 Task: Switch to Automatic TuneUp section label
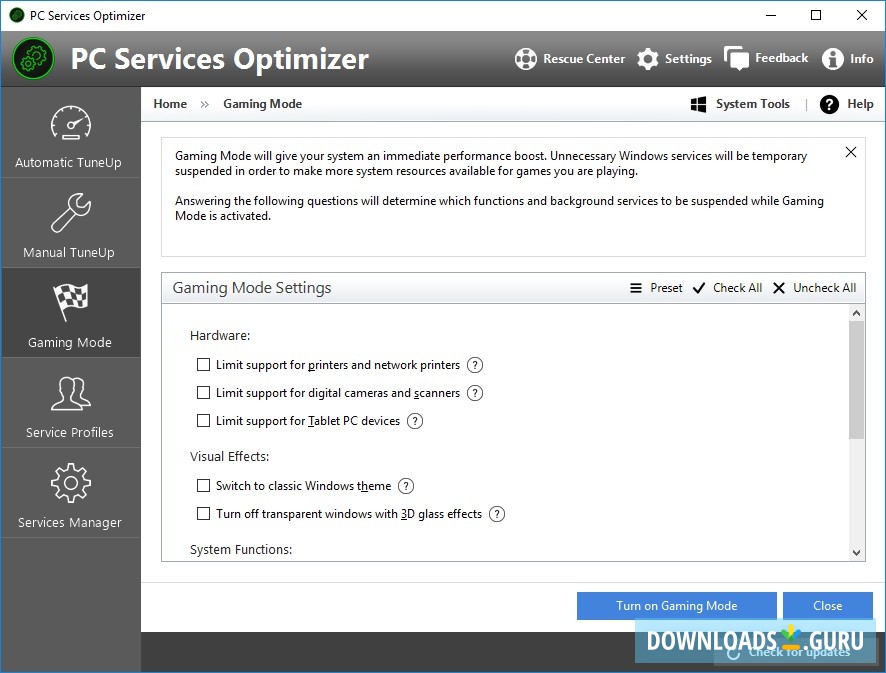[x=68, y=163]
